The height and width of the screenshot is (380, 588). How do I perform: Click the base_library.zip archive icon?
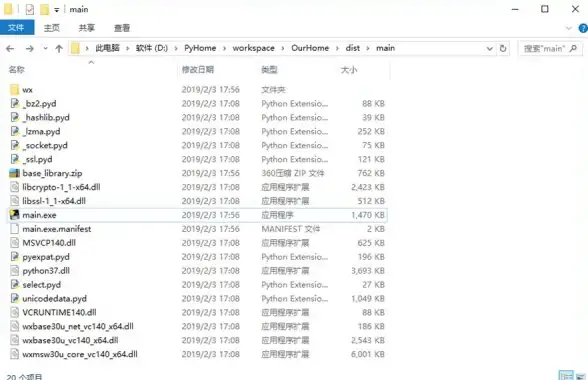coord(14,173)
